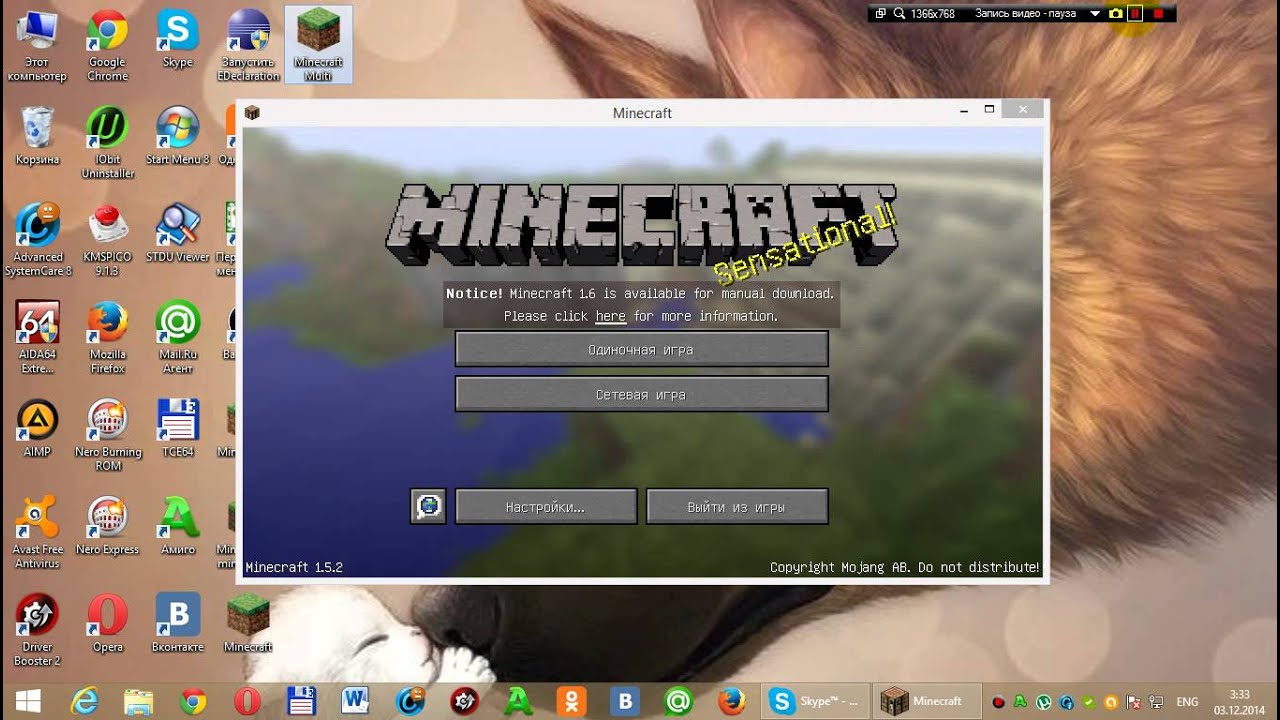Click the recorder's window-select icon
Image resolution: width=1280 pixels, height=720 pixels.
tap(881, 14)
